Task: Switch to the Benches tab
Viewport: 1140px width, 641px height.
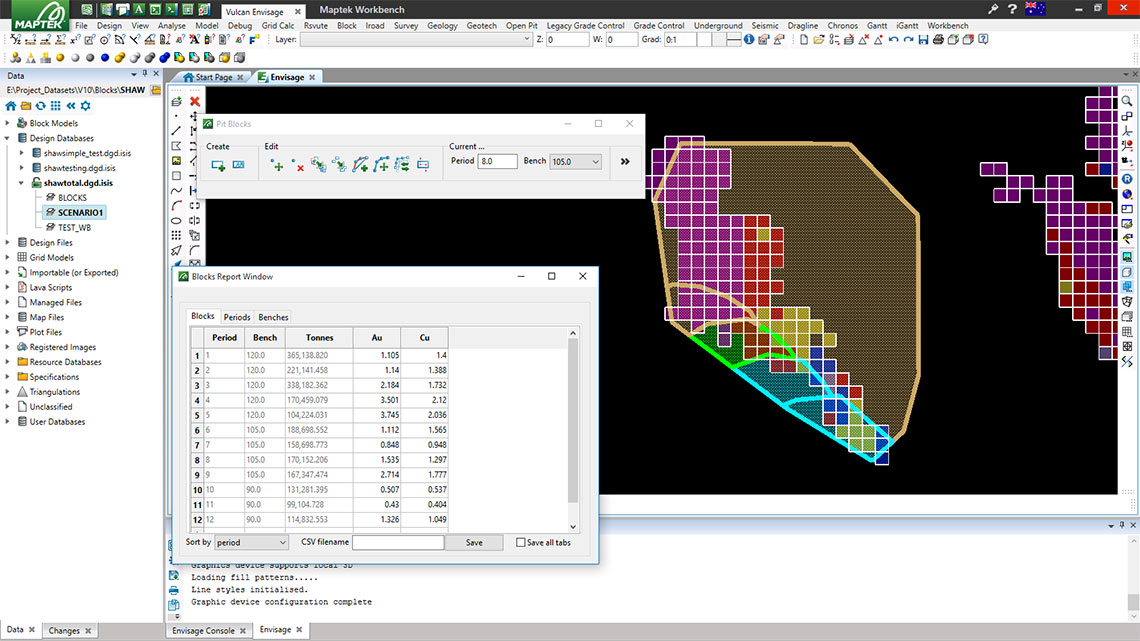Action: pyautogui.click(x=273, y=318)
